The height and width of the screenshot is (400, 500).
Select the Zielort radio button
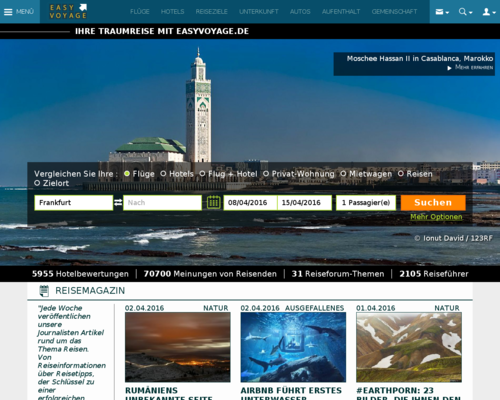(x=37, y=183)
